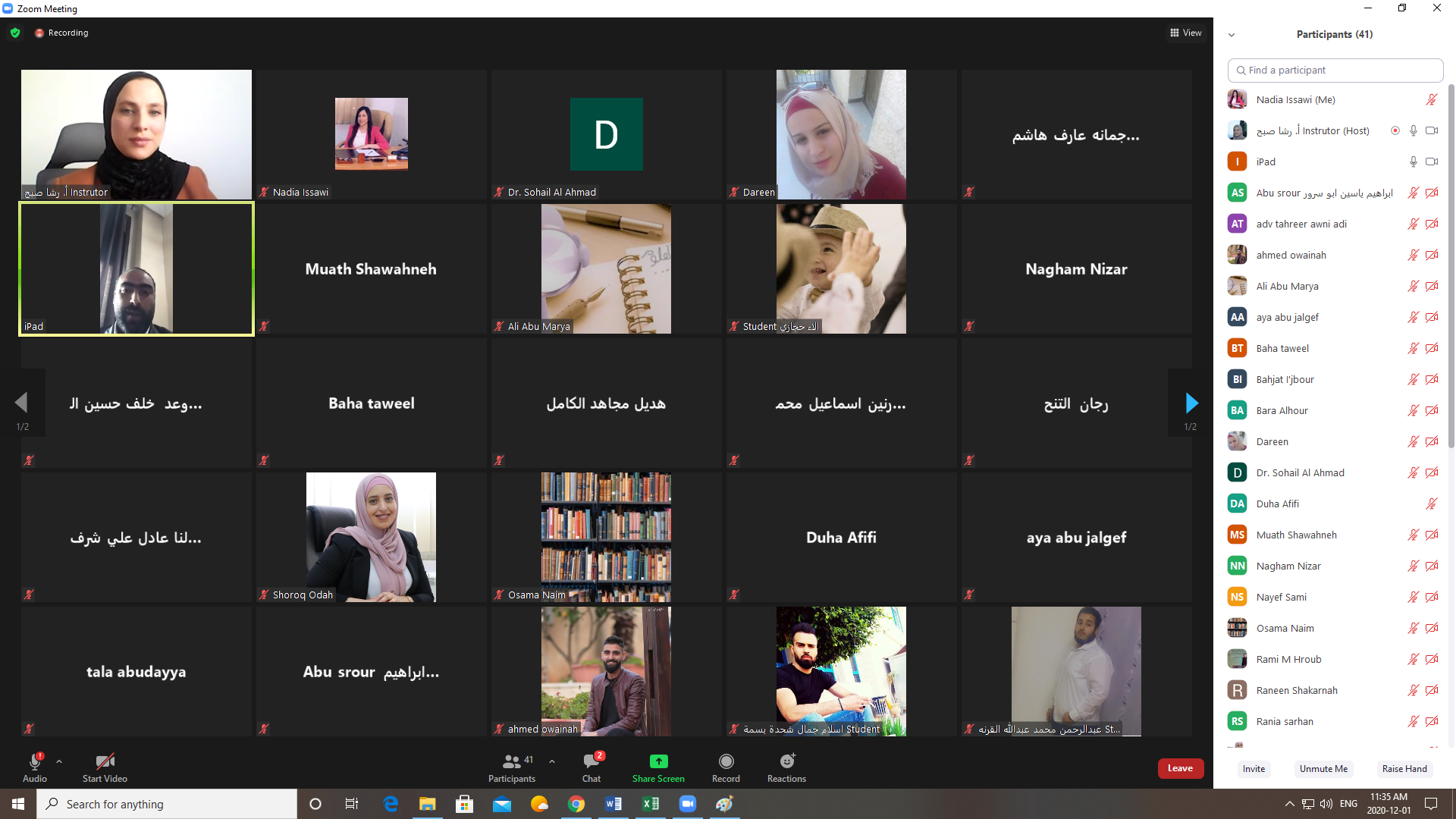Open notification center icon in taskbar
The width and height of the screenshot is (1456, 819).
click(1431, 804)
